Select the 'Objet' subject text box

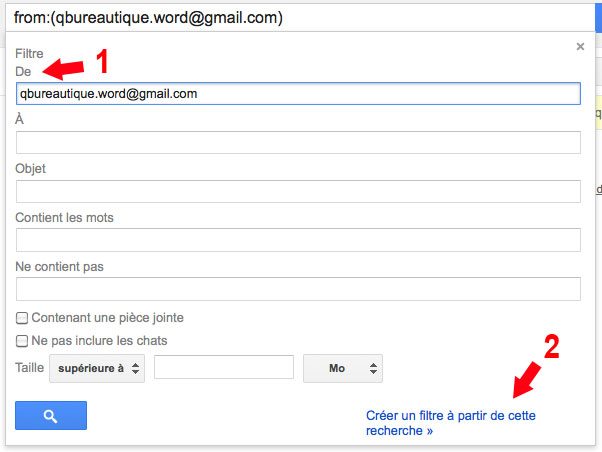(298, 191)
